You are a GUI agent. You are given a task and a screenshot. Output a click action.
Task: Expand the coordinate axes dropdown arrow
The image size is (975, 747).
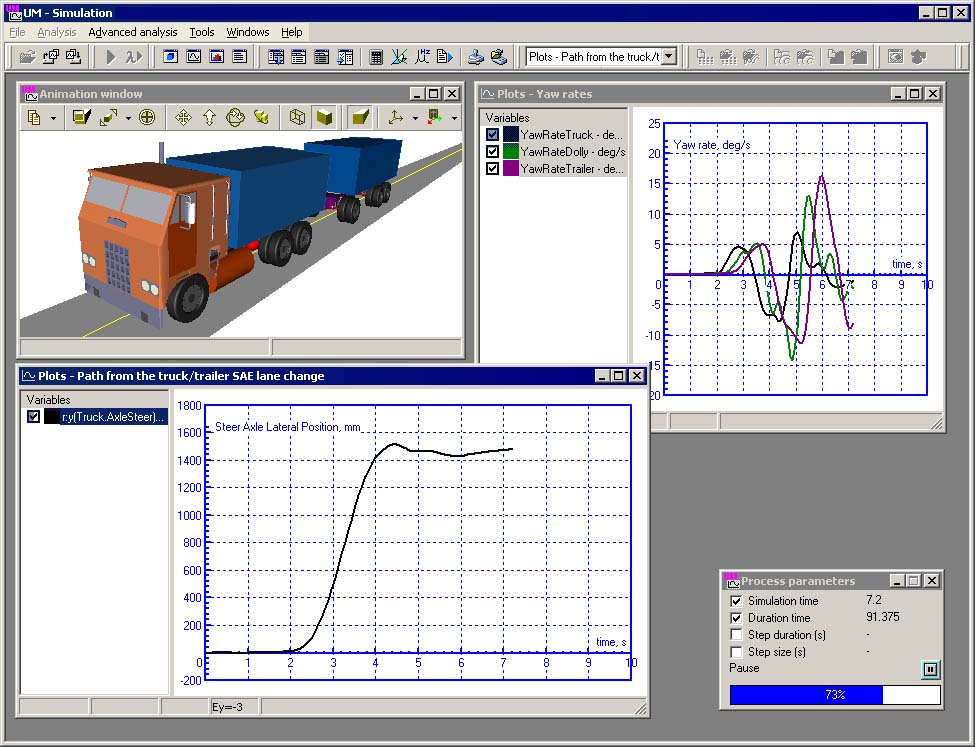click(415, 119)
